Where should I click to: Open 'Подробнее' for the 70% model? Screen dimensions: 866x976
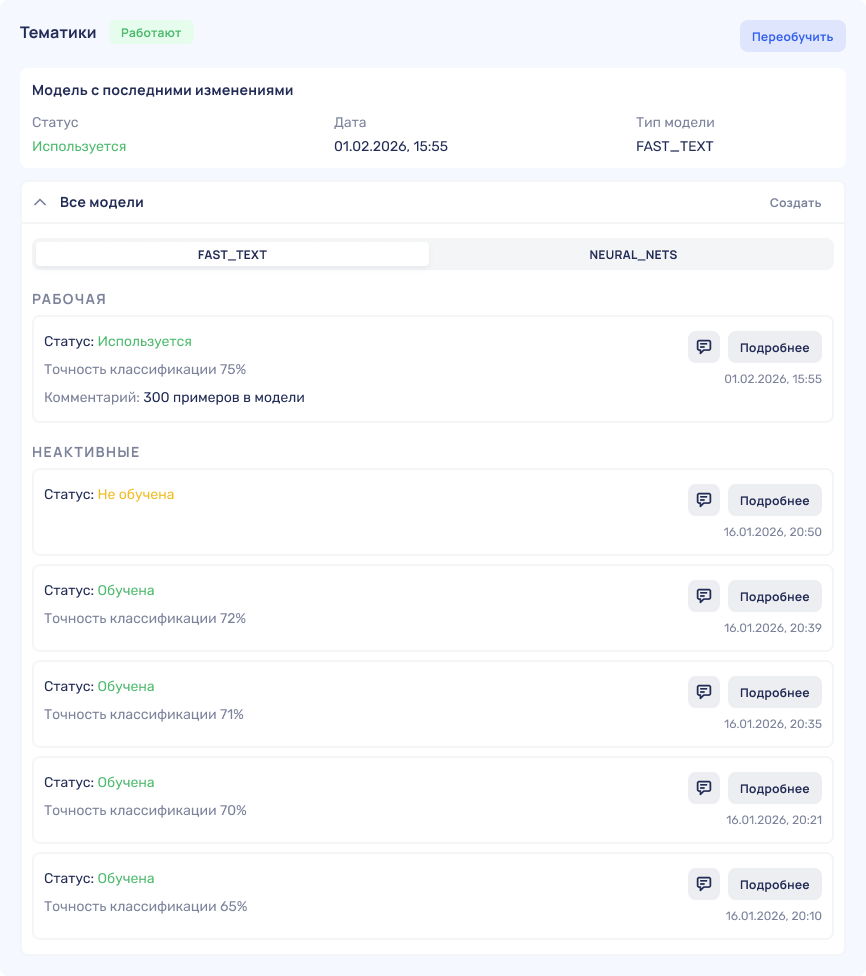pyautogui.click(x=774, y=788)
